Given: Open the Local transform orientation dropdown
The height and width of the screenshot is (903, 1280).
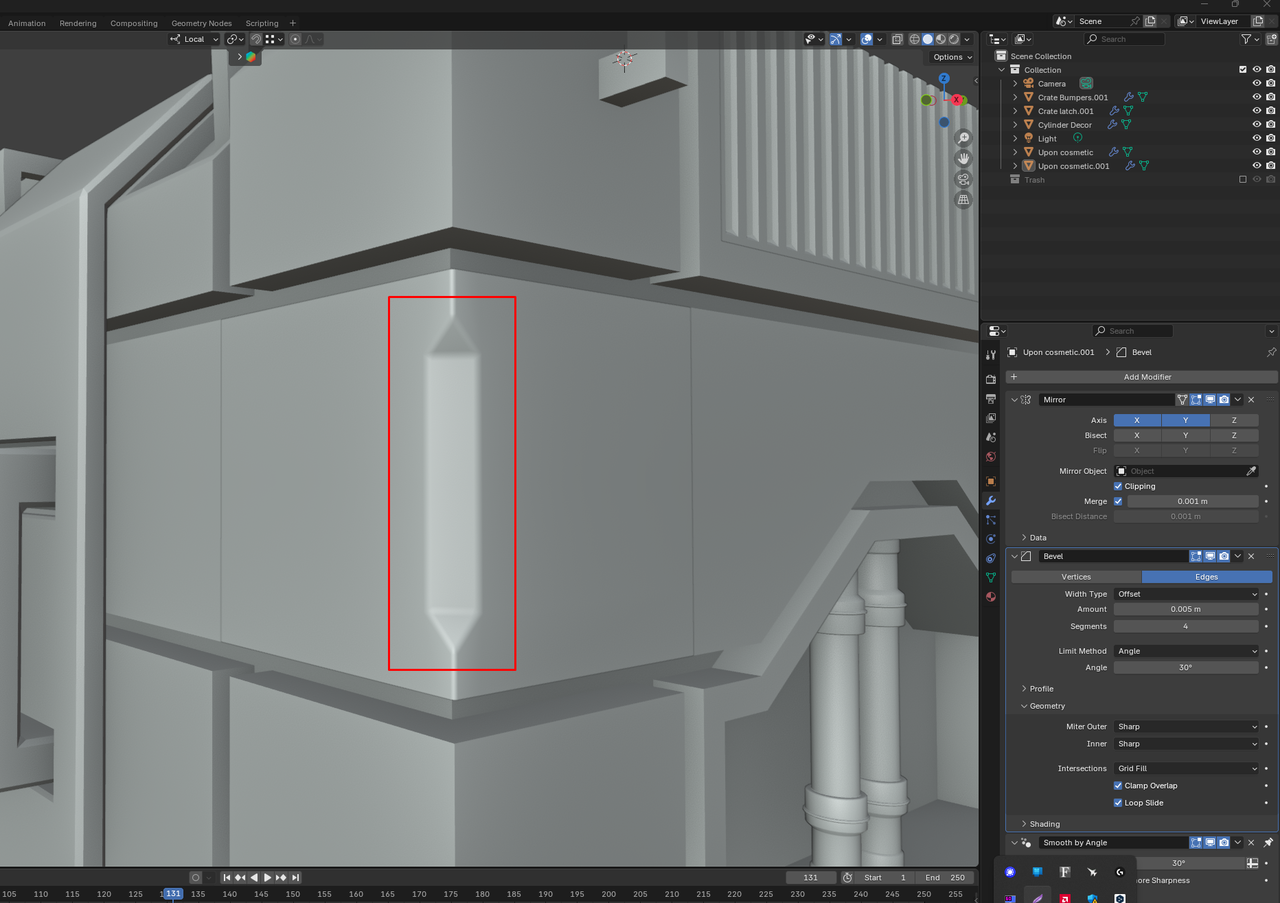Looking at the screenshot, I should [x=194, y=39].
